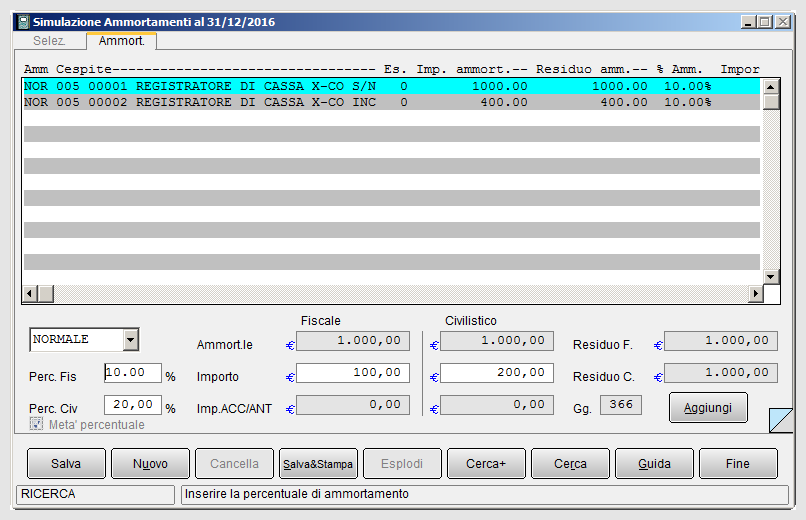Viewport: 806px width, 520px height.
Task: Select row NOR 005 00002 REGISTRATORE DI CASSA INC
Action: pyautogui.click(x=391, y=102)
